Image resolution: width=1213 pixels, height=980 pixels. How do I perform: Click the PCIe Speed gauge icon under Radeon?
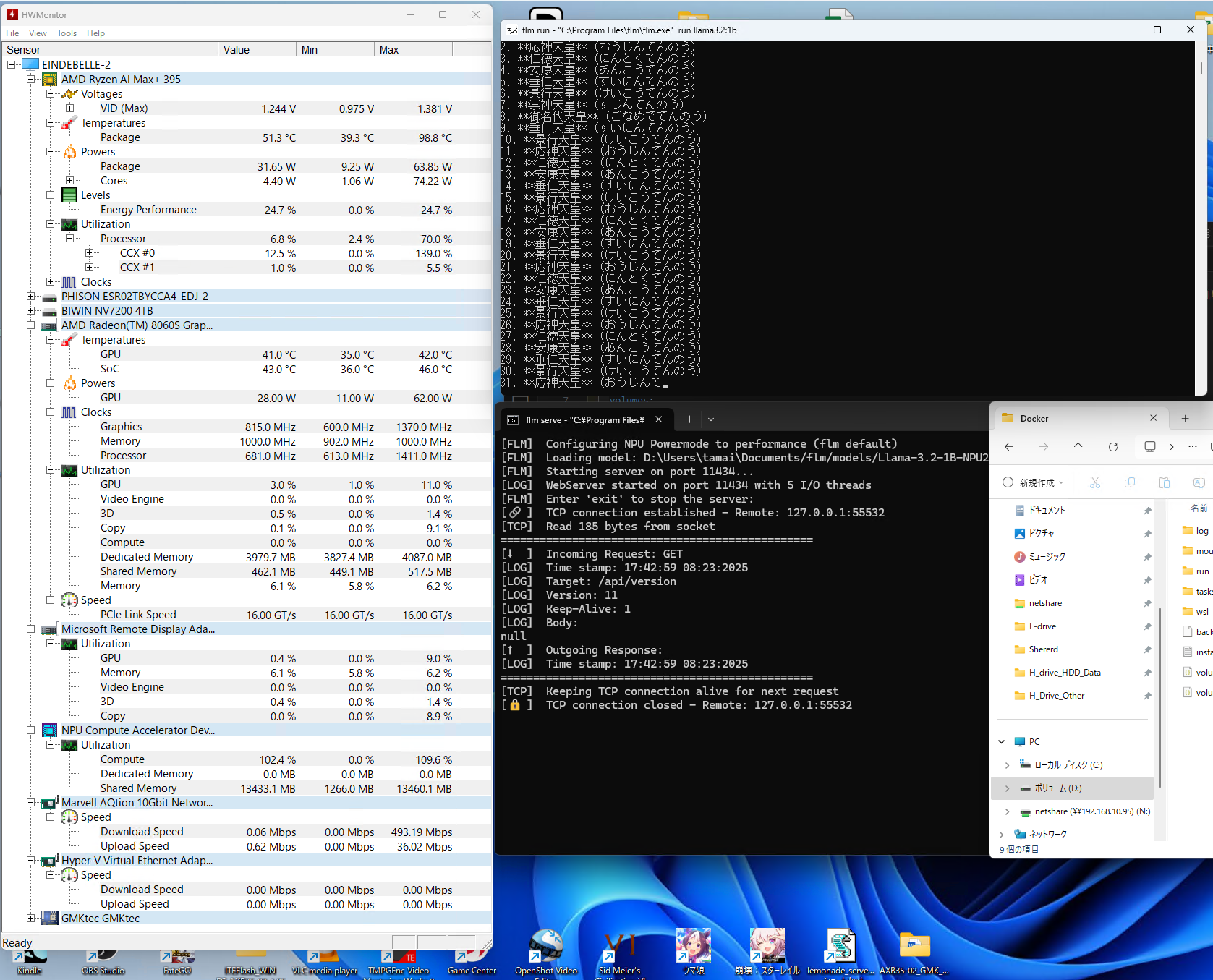coord(69,600)
